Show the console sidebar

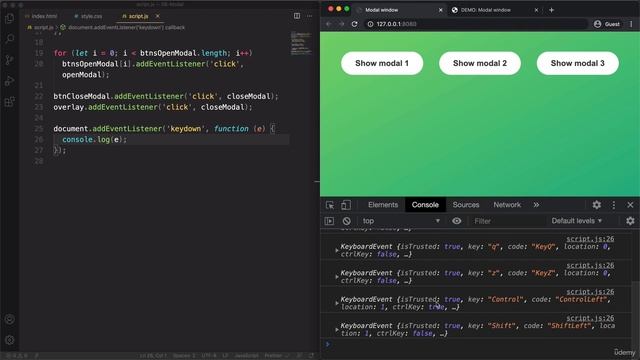329,221
